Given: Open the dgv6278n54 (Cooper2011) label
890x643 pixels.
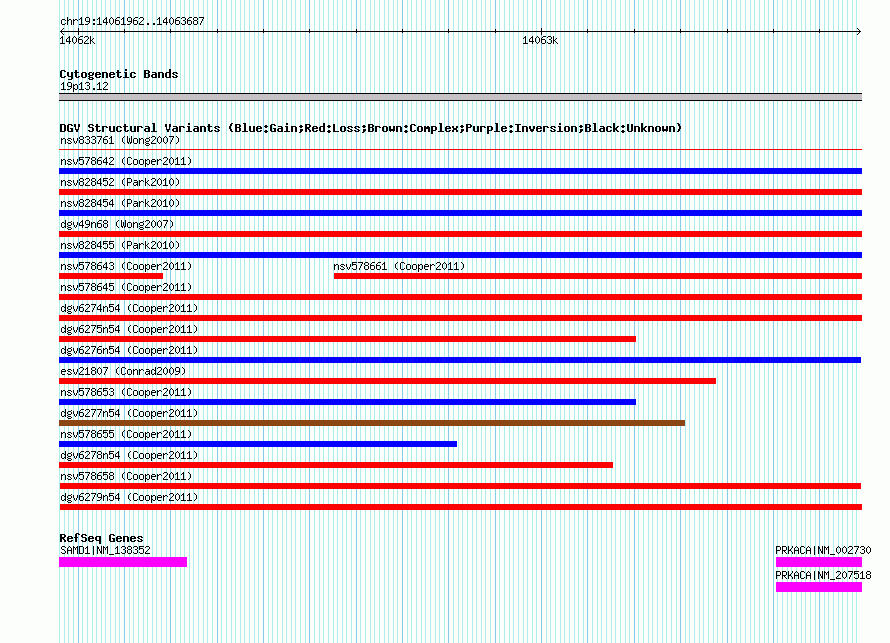Looking at the screenshot, I should pyautogui.click(x=129, y=455).
